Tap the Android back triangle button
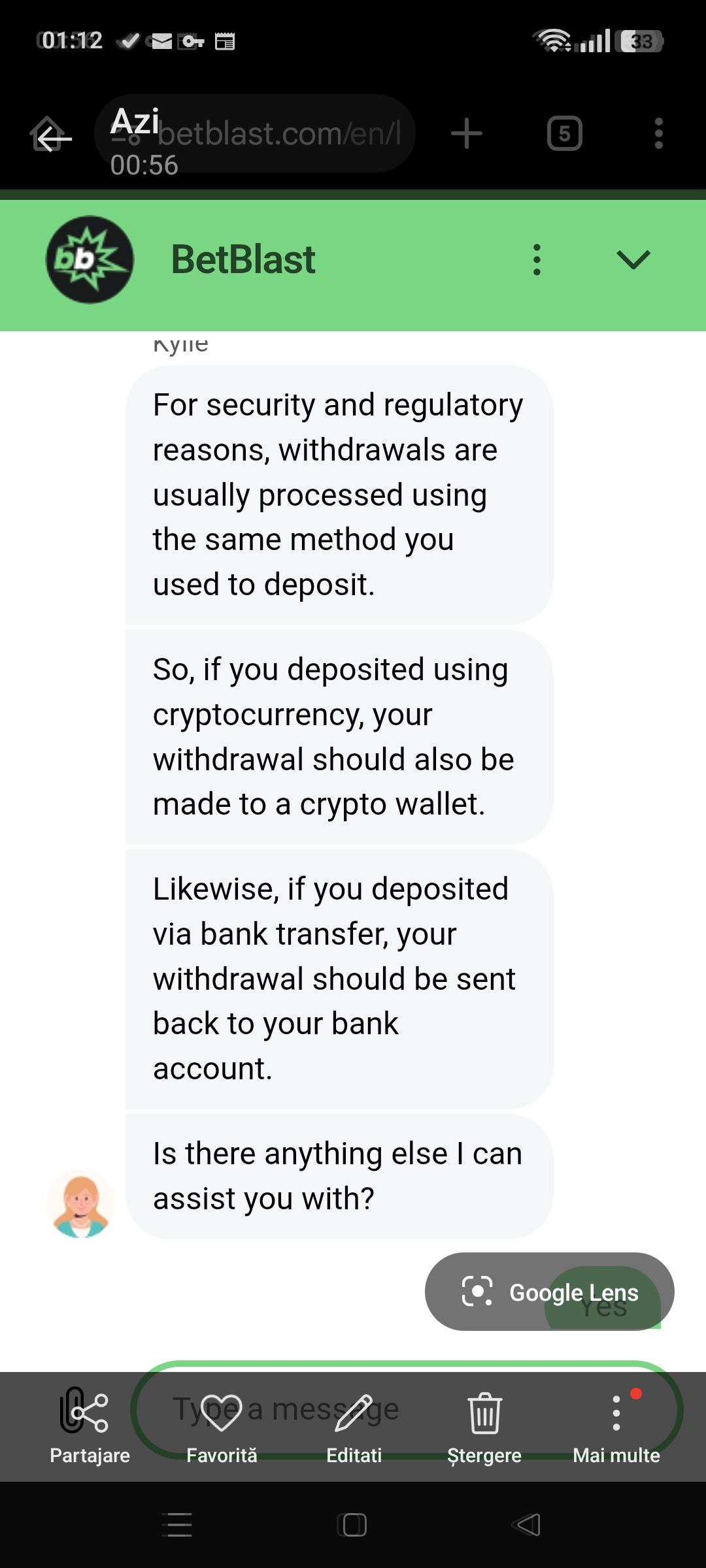The image size is (706, 1568). pyautogui.click(x=527, y=1525)
